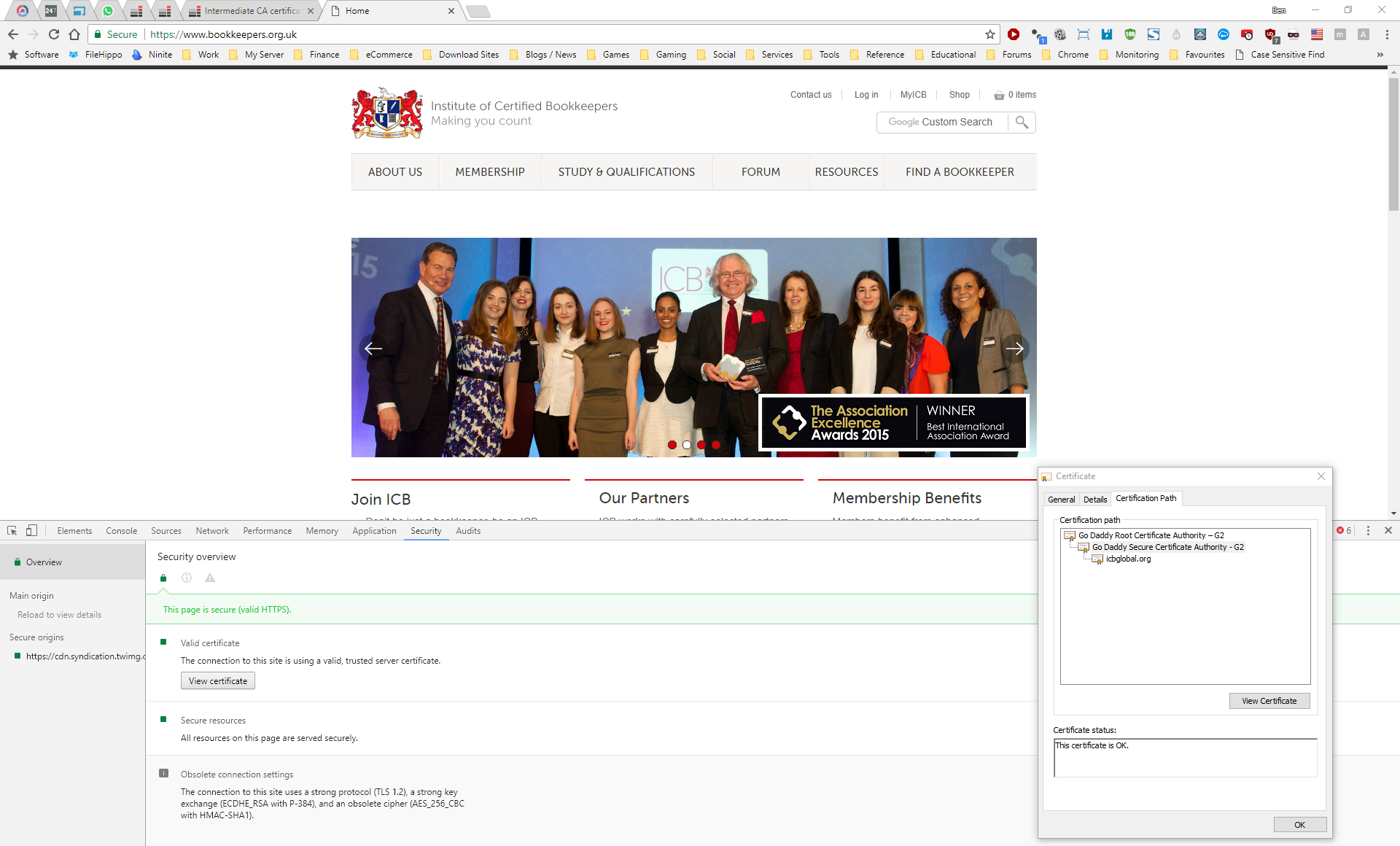Open the green 100 shield extension

pos(1130,34)
